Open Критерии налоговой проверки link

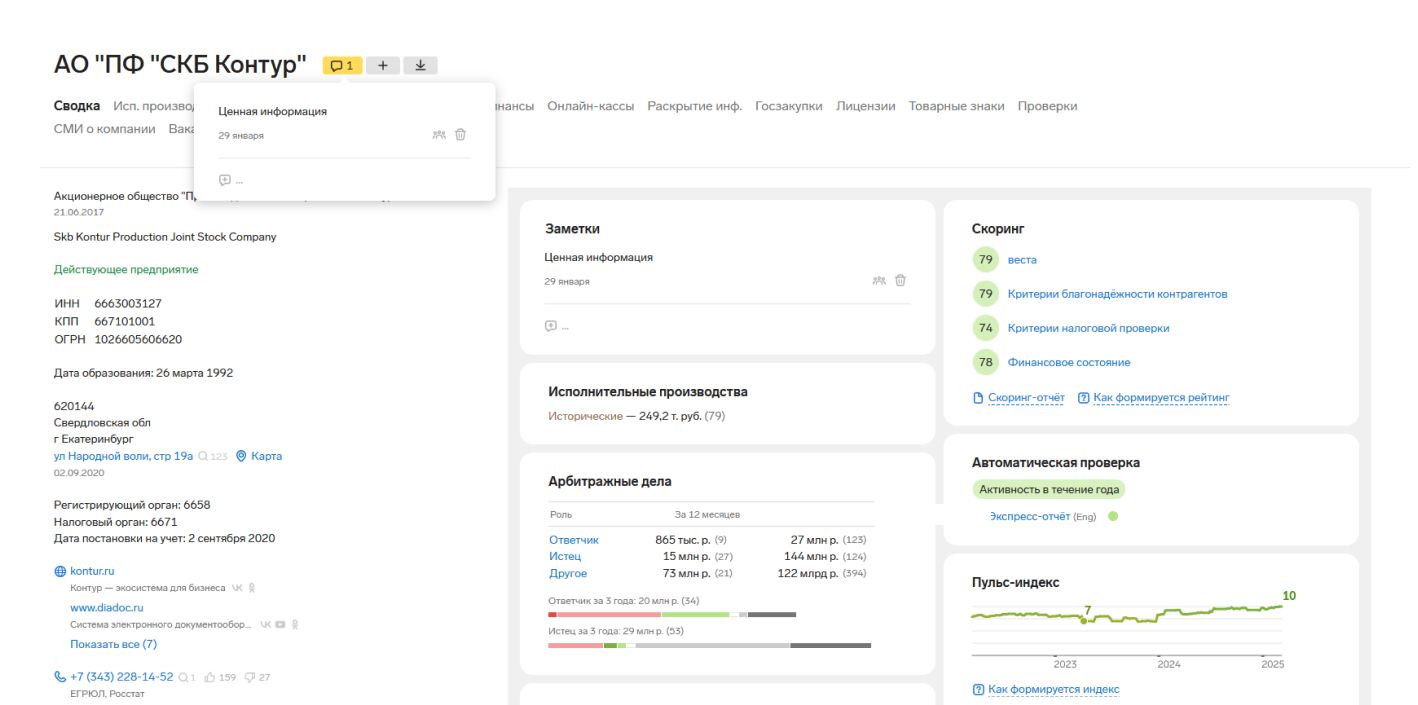coord(1088,328)
